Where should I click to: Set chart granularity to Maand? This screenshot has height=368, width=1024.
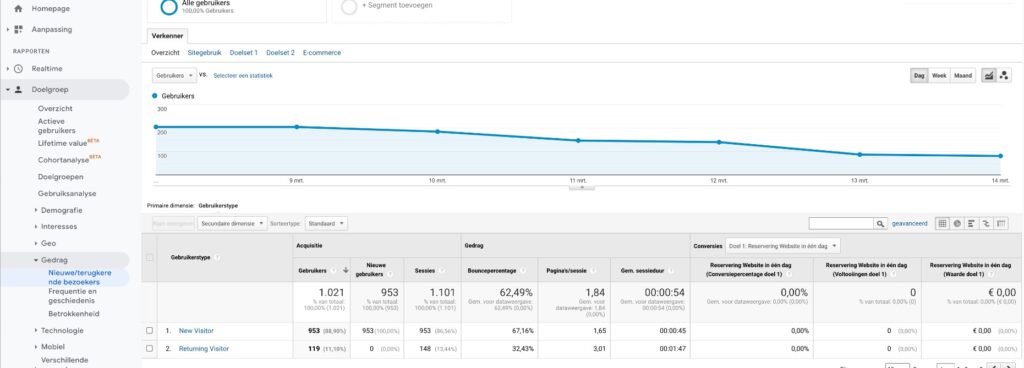click(x=963, y=76)
